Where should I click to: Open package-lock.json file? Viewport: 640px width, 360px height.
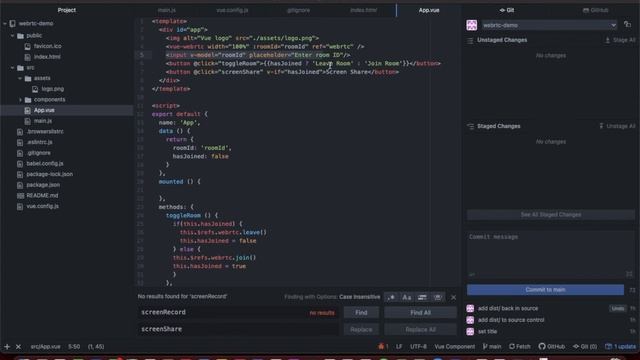(x=49, y=174)
